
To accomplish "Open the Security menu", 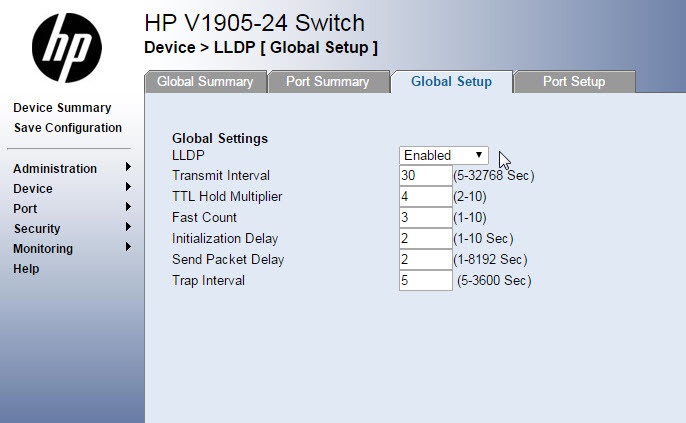I will click(x=37, y=228).
